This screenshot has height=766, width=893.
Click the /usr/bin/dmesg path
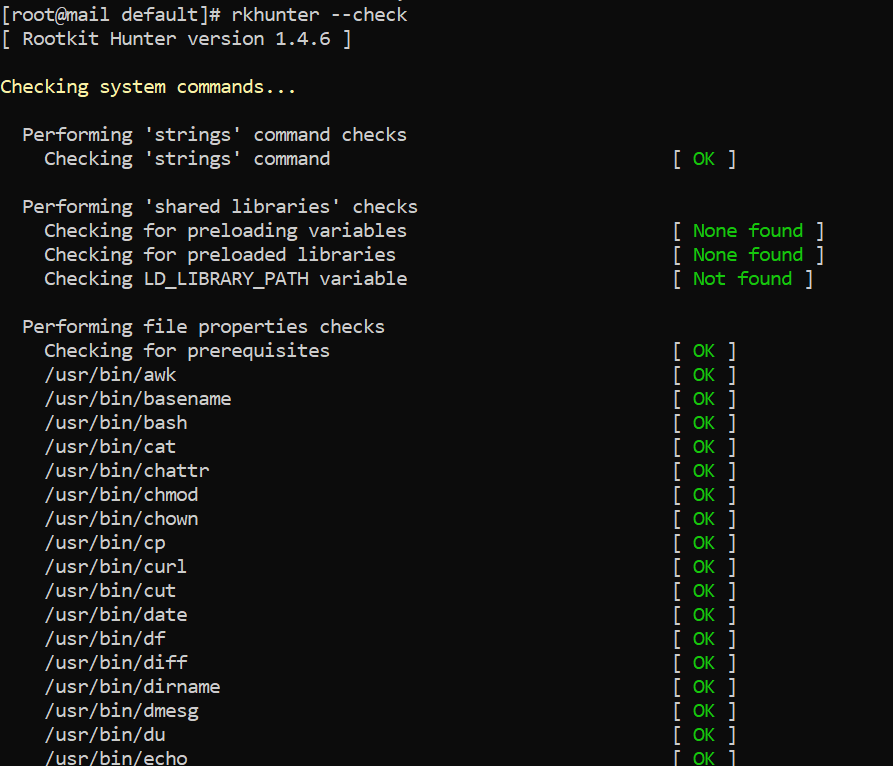(x=121, y=711)
